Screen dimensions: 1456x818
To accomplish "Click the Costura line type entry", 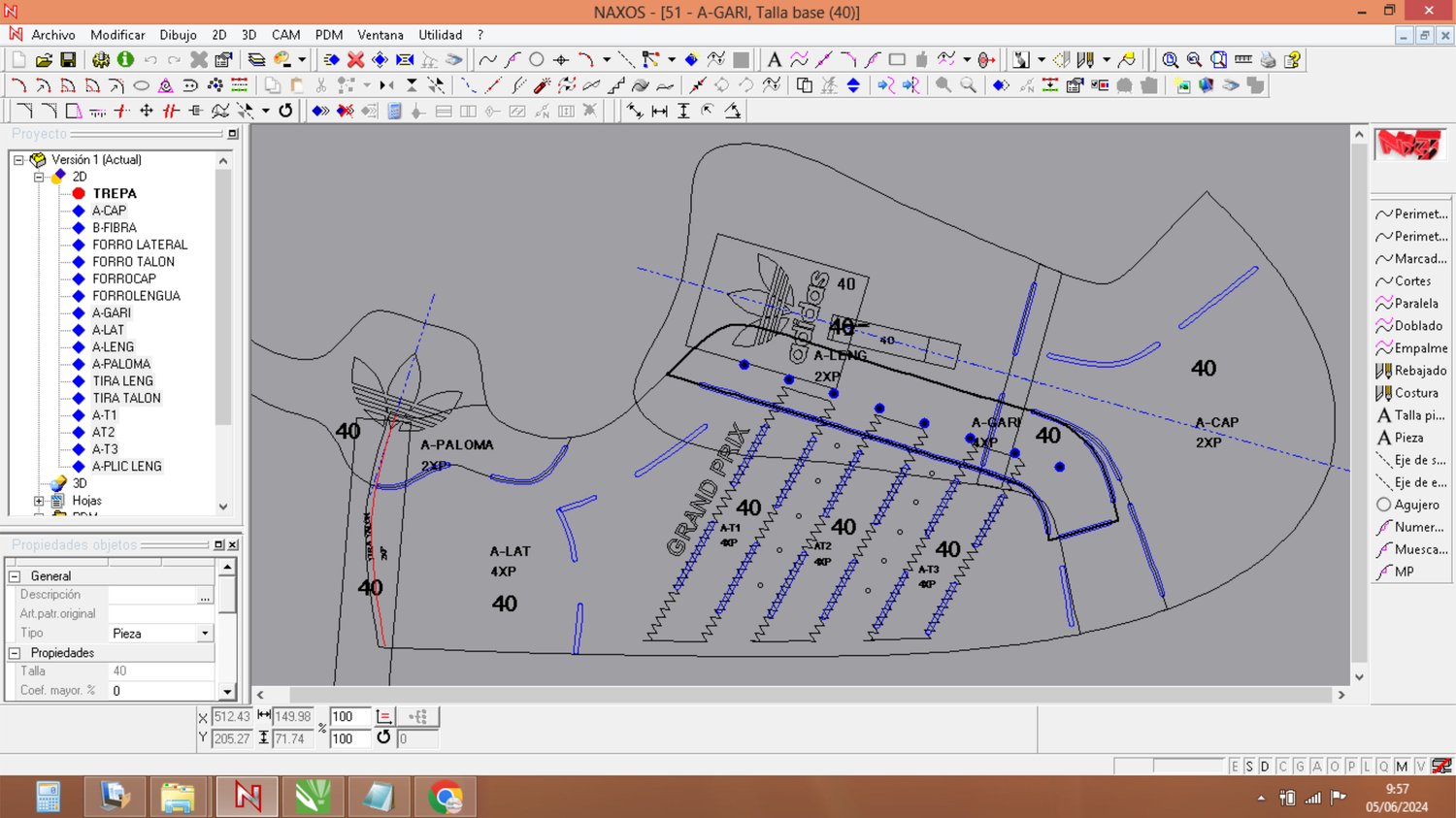I will 1407,393.
